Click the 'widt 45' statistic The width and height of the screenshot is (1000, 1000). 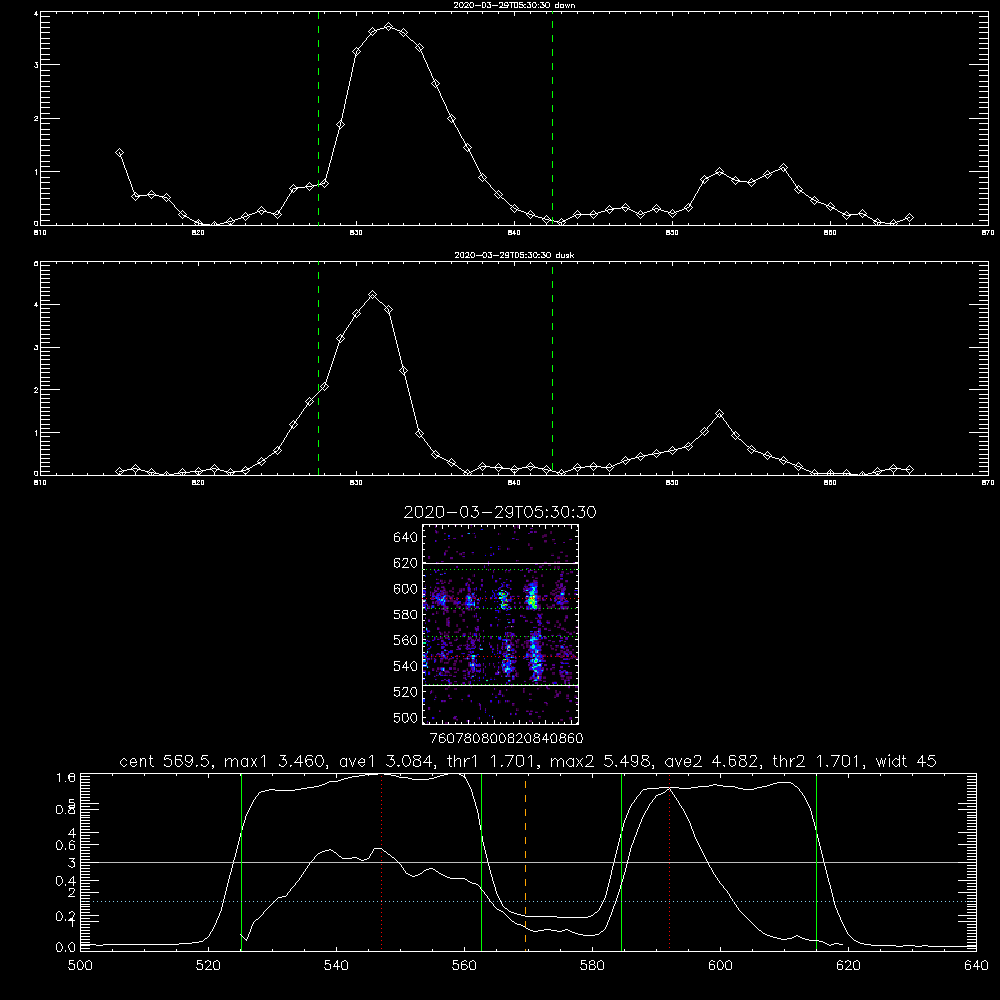[906, 761]
